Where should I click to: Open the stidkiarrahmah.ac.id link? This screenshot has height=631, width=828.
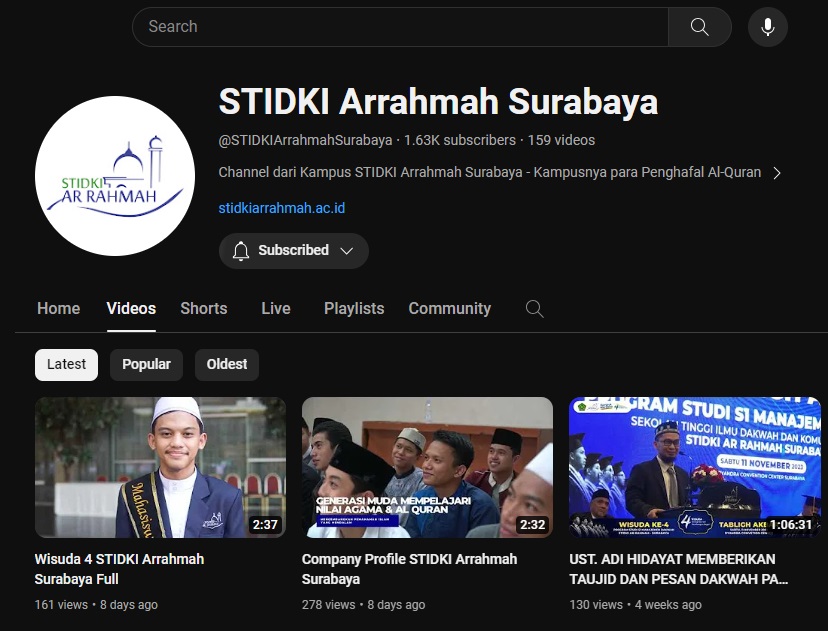pyautogui.click(x=281, y=208)
